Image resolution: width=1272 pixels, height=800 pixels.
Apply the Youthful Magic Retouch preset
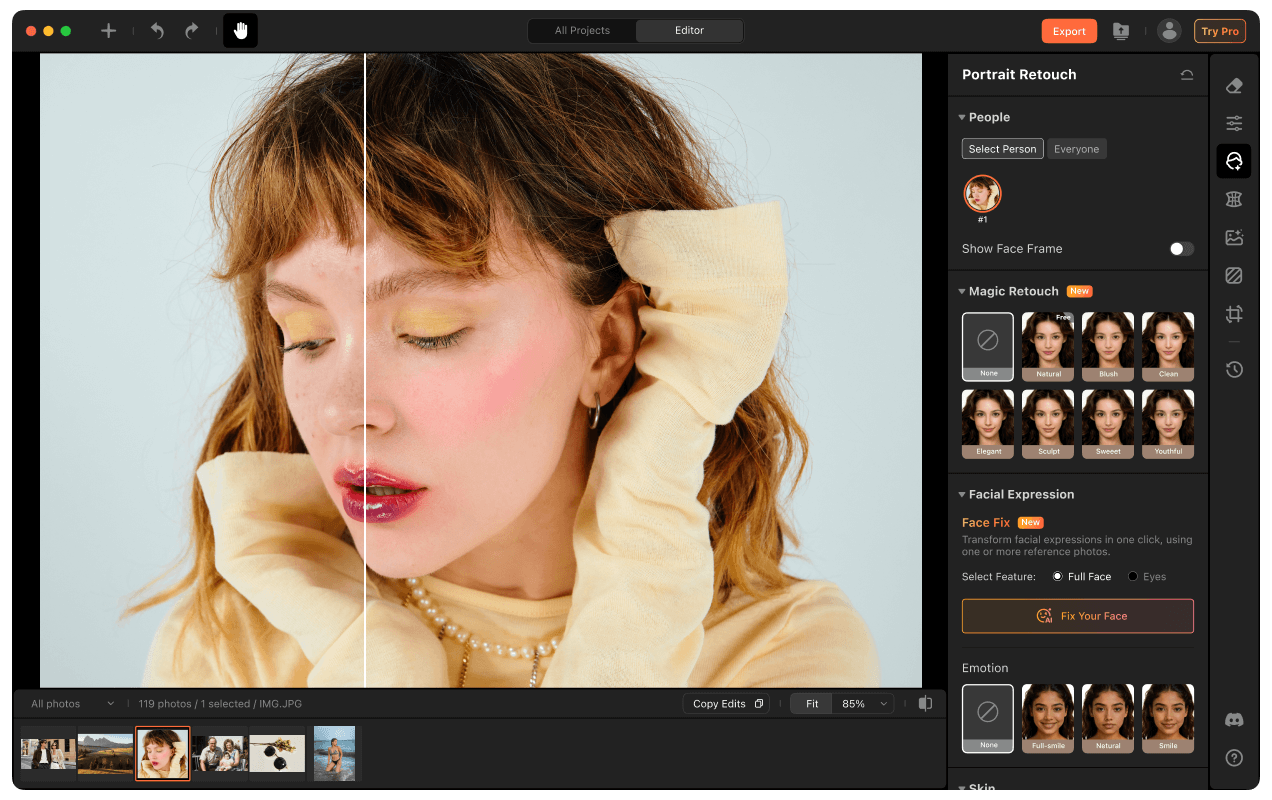[x=1168, y=424]
